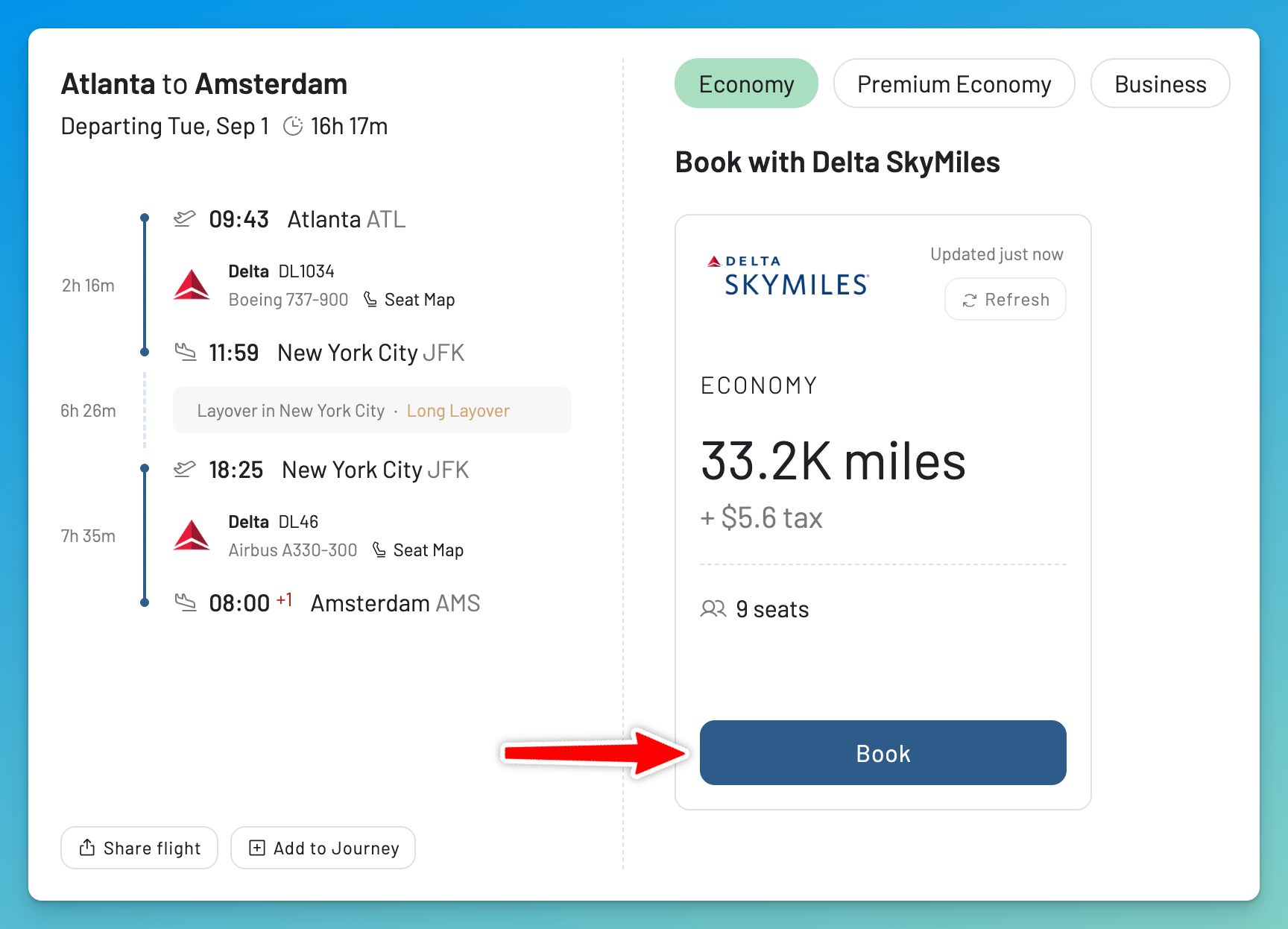Click the trip duration clock icon
The height and width of the screenshot is (929, 1288).
coord(293,126)
